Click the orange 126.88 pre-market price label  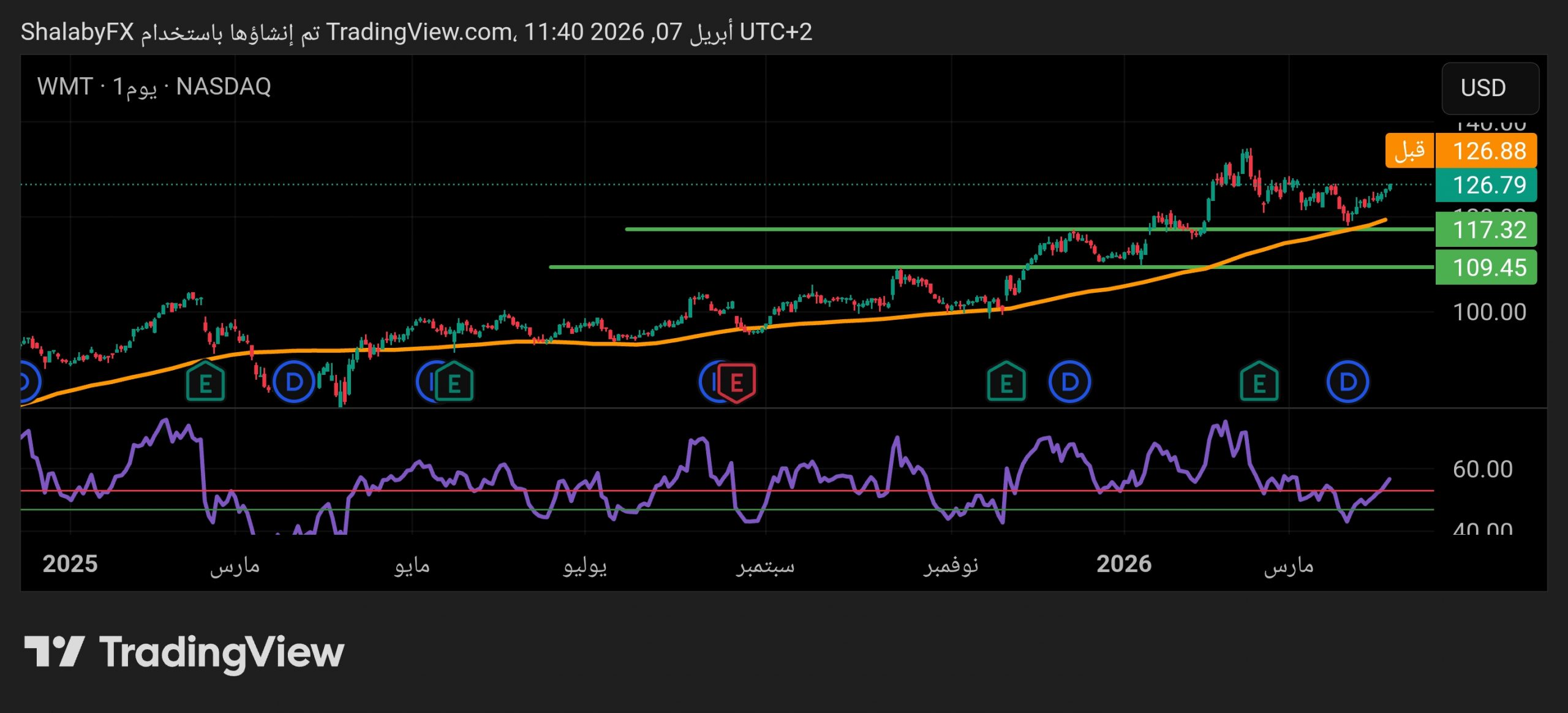pyautogui.click(x=1486, y=151)
